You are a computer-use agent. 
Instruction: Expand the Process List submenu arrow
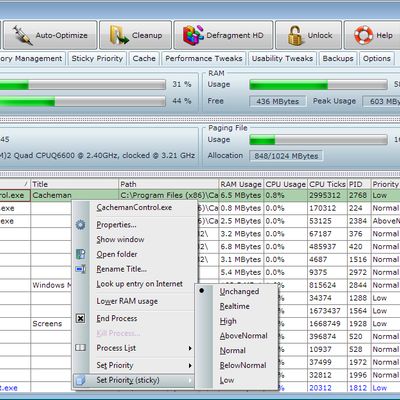tap(190, 348)
